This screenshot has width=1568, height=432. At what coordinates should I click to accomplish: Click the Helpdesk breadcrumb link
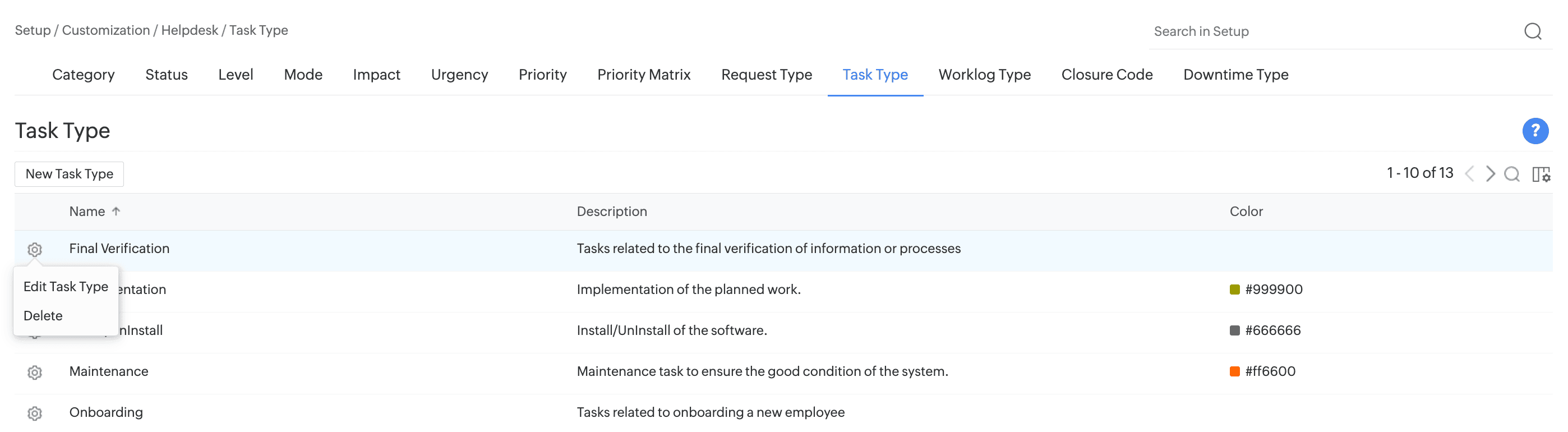(190, 30)
